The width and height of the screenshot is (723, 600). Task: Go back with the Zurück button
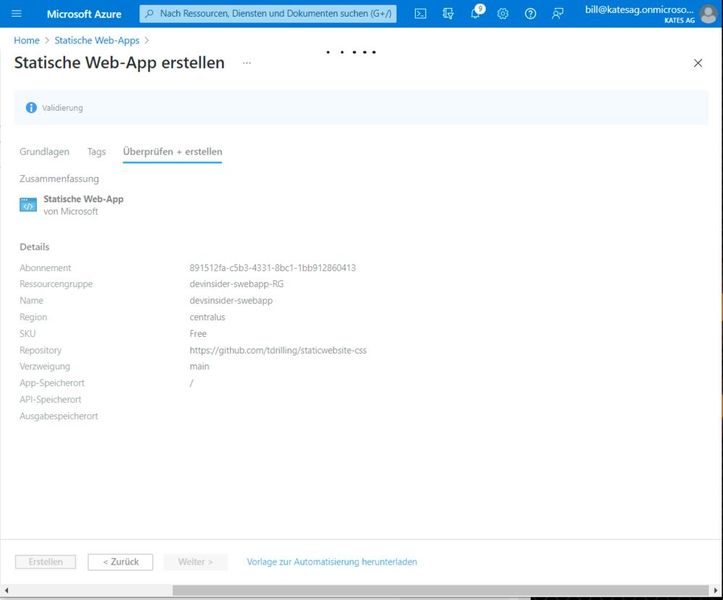coord(120,562)
